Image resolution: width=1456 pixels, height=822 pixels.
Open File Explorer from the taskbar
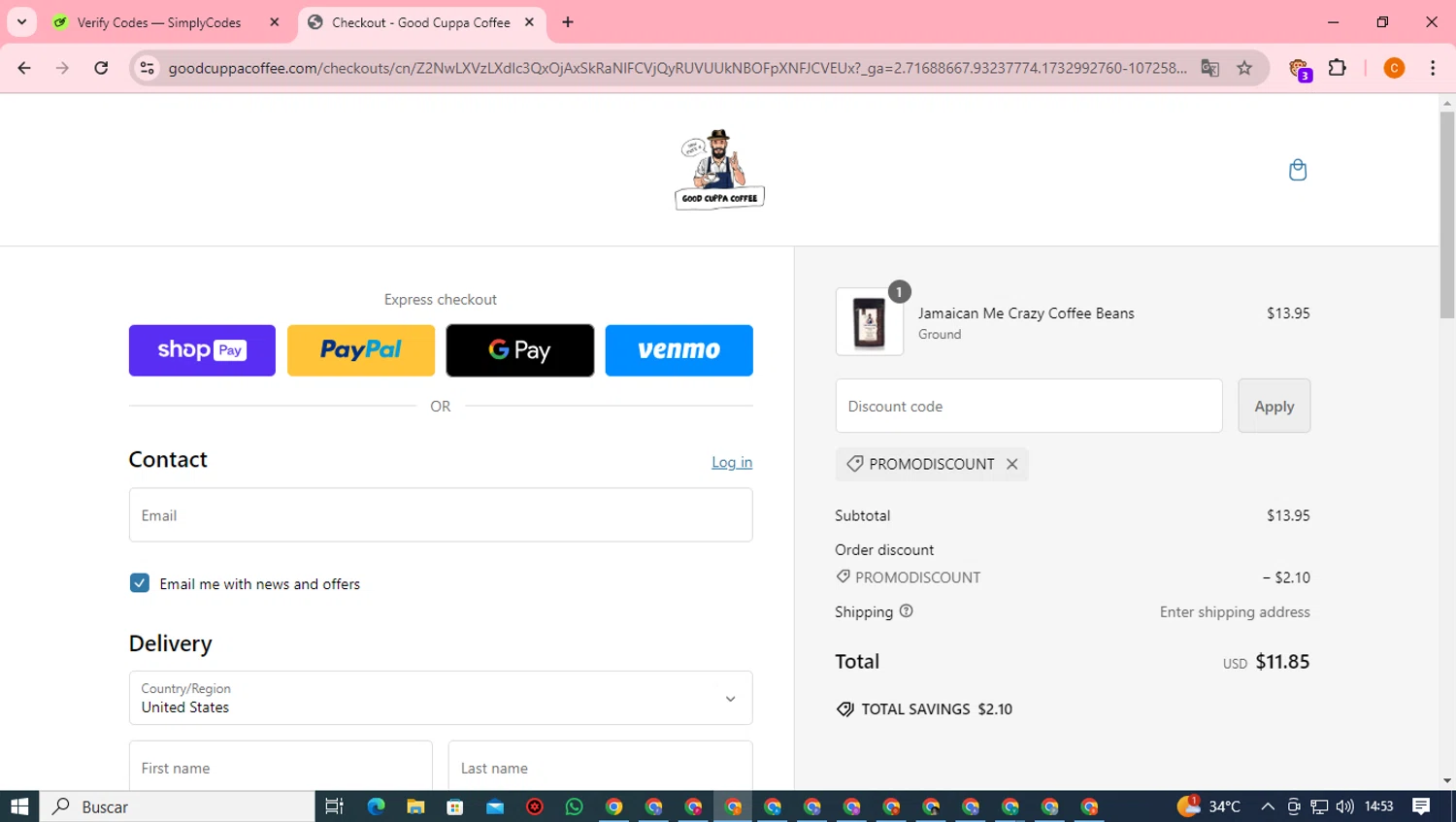[x=415, y=806]
